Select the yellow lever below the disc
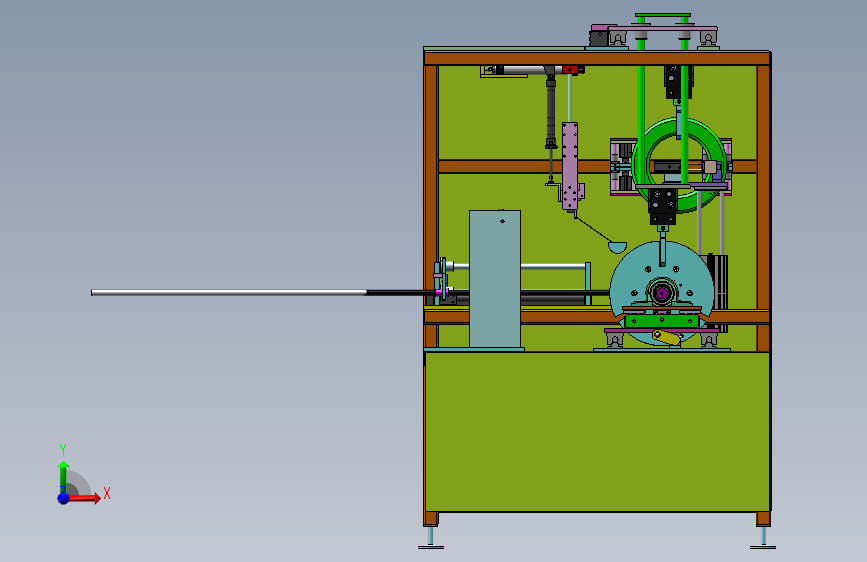Screen dimensions: 867x562 tap(666, 337)
